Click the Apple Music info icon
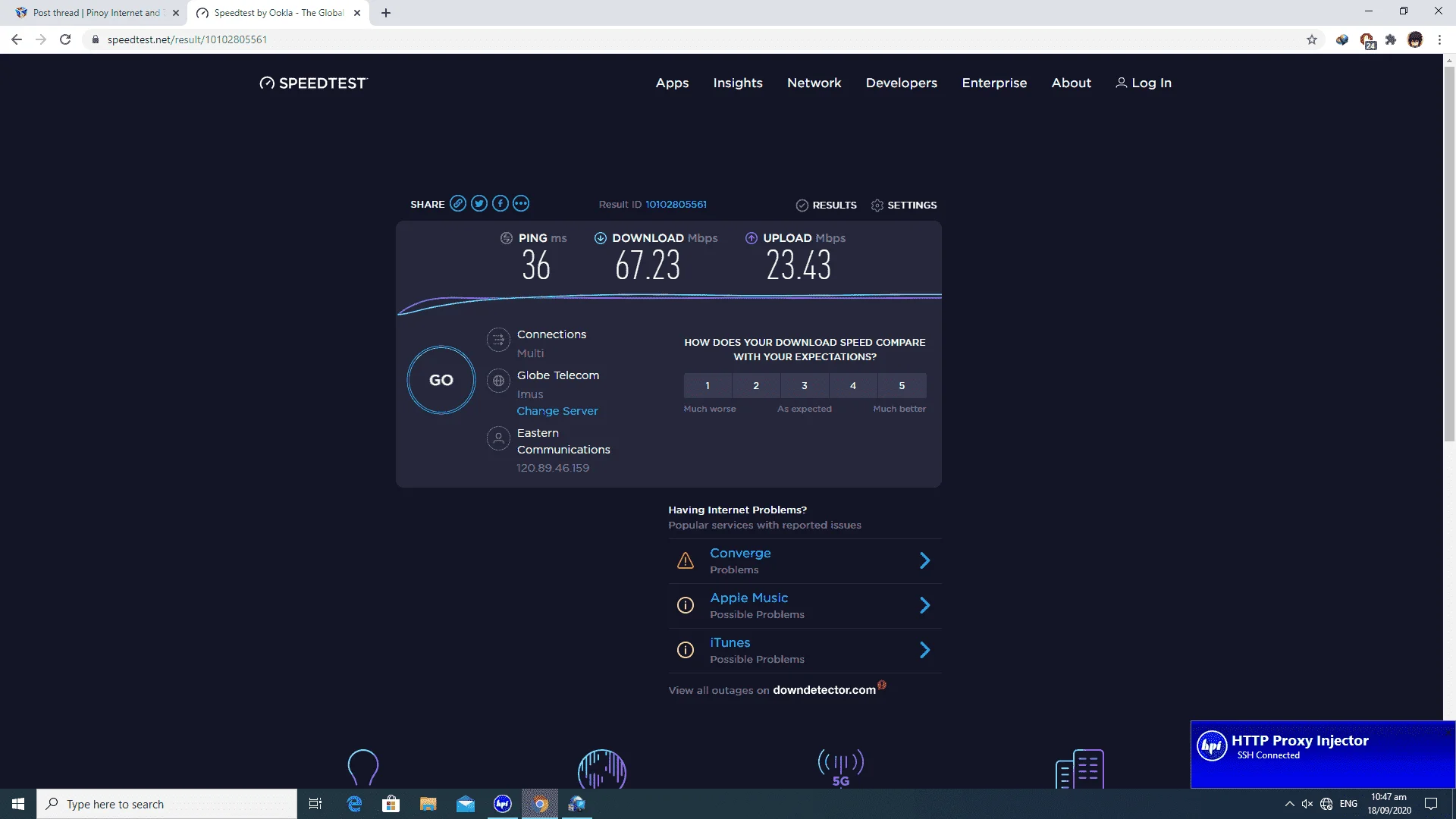This screenshot has height=819, width=1456. (686, 605)
